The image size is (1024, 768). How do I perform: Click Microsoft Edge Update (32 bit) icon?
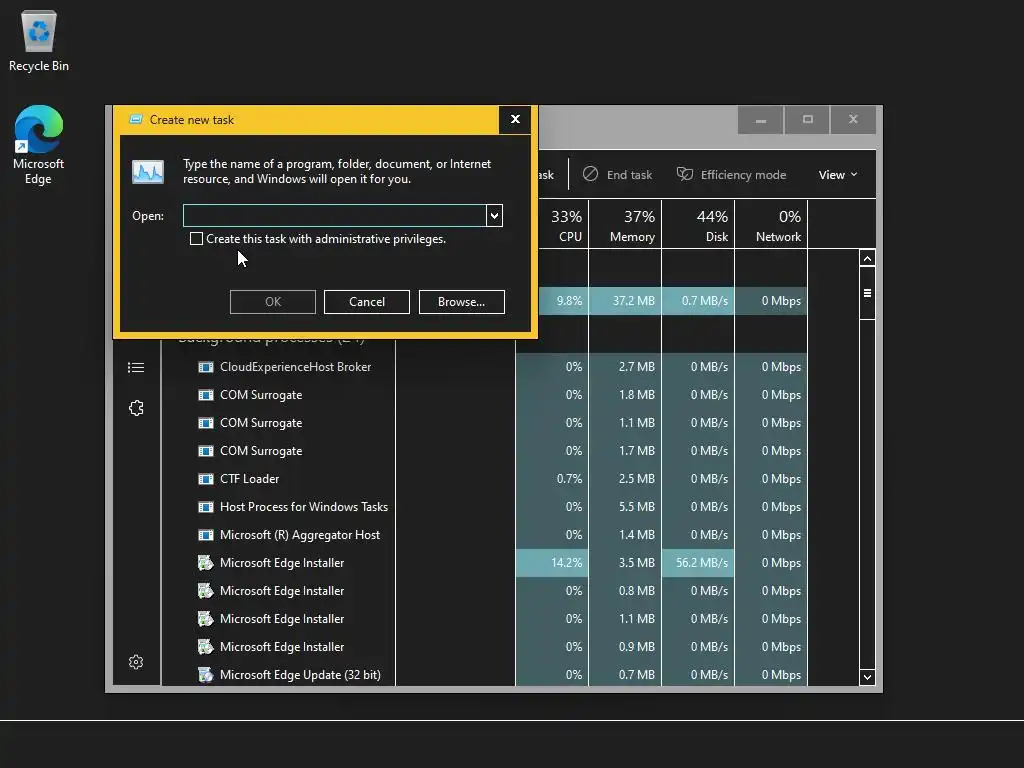[x=206, y=675]
